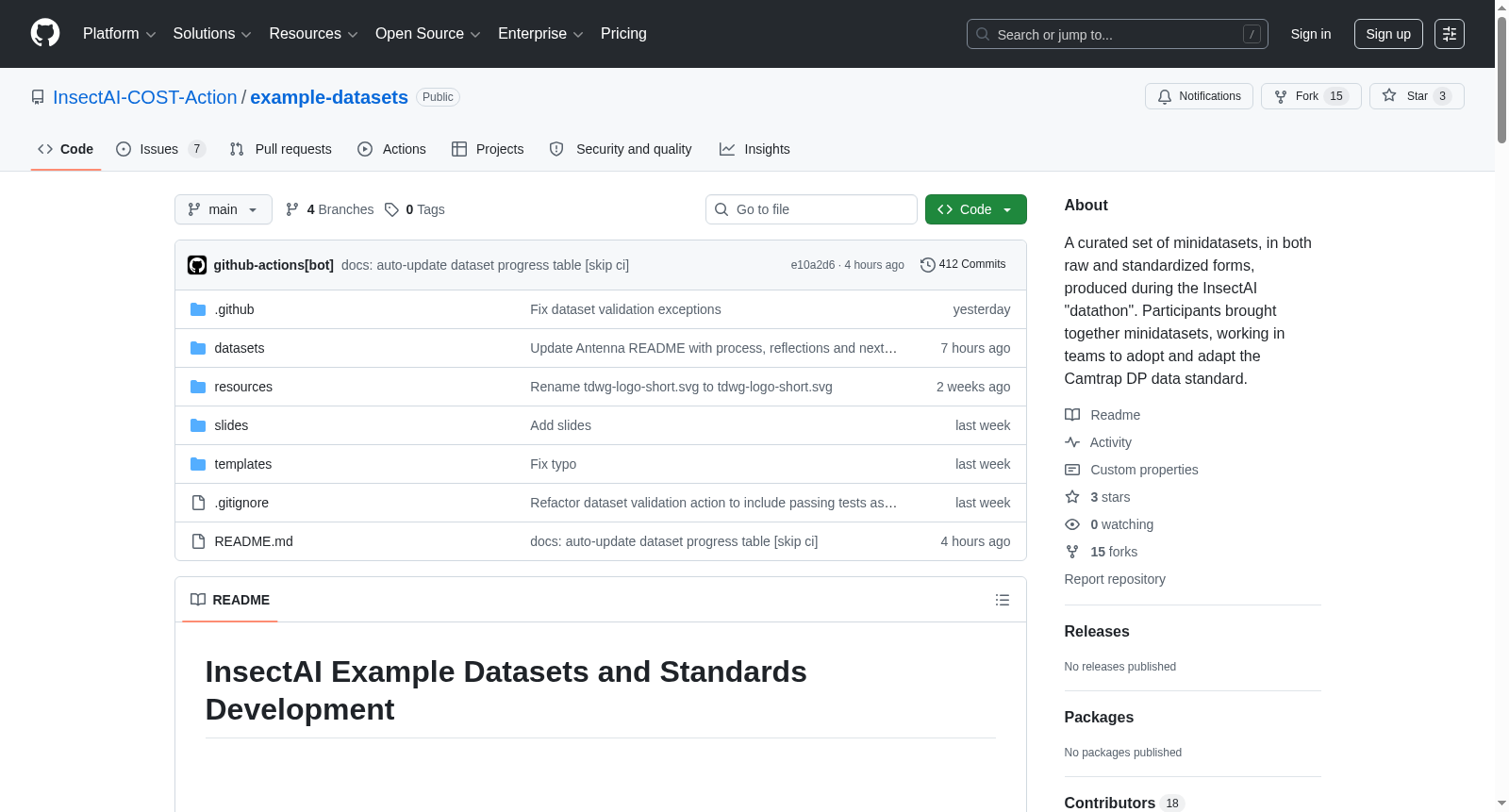Click the Sign up button
Screen dimensions: 1509x812
tap(1388, 34)
